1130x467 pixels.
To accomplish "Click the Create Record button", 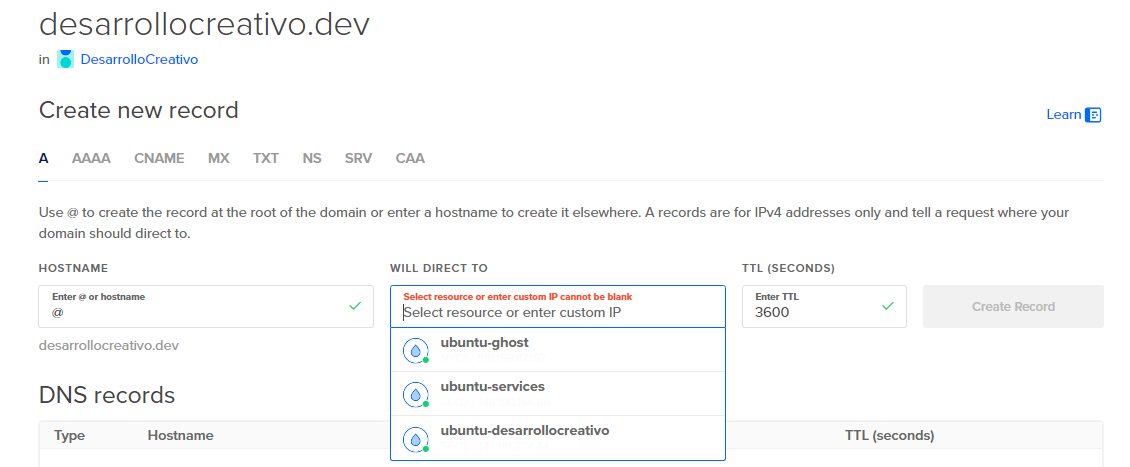I will pos(1013,306).
